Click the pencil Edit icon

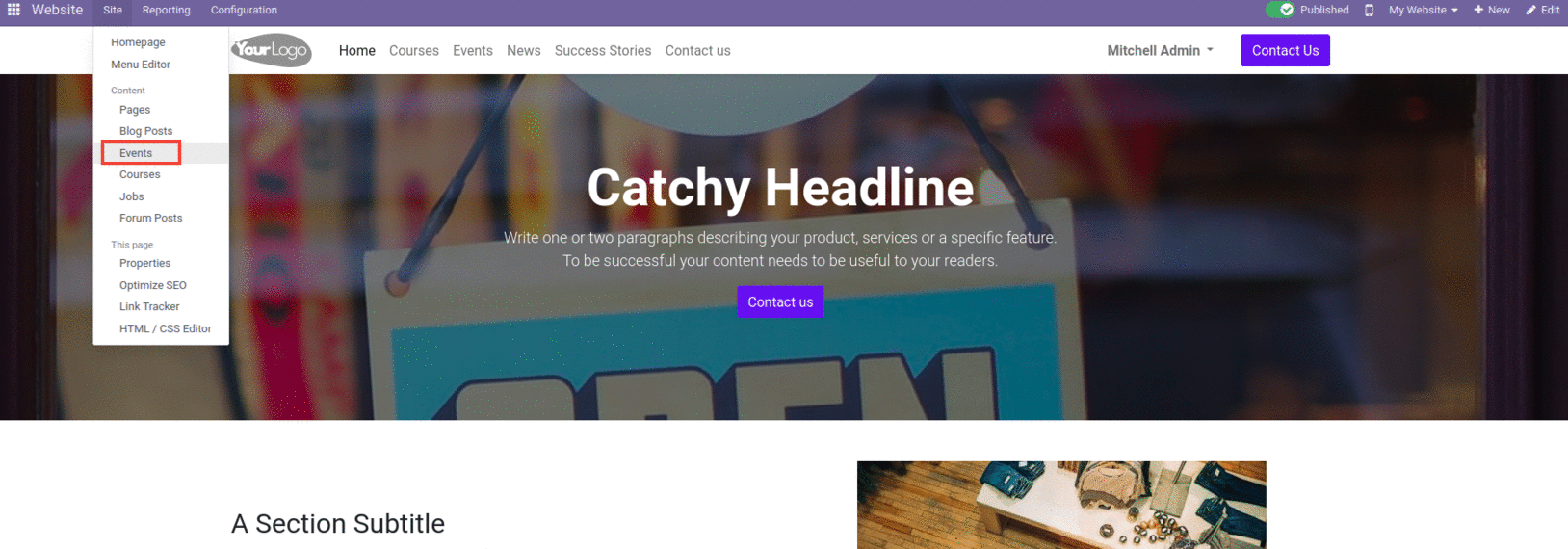pyautogui.click(x=1531, y=10)
